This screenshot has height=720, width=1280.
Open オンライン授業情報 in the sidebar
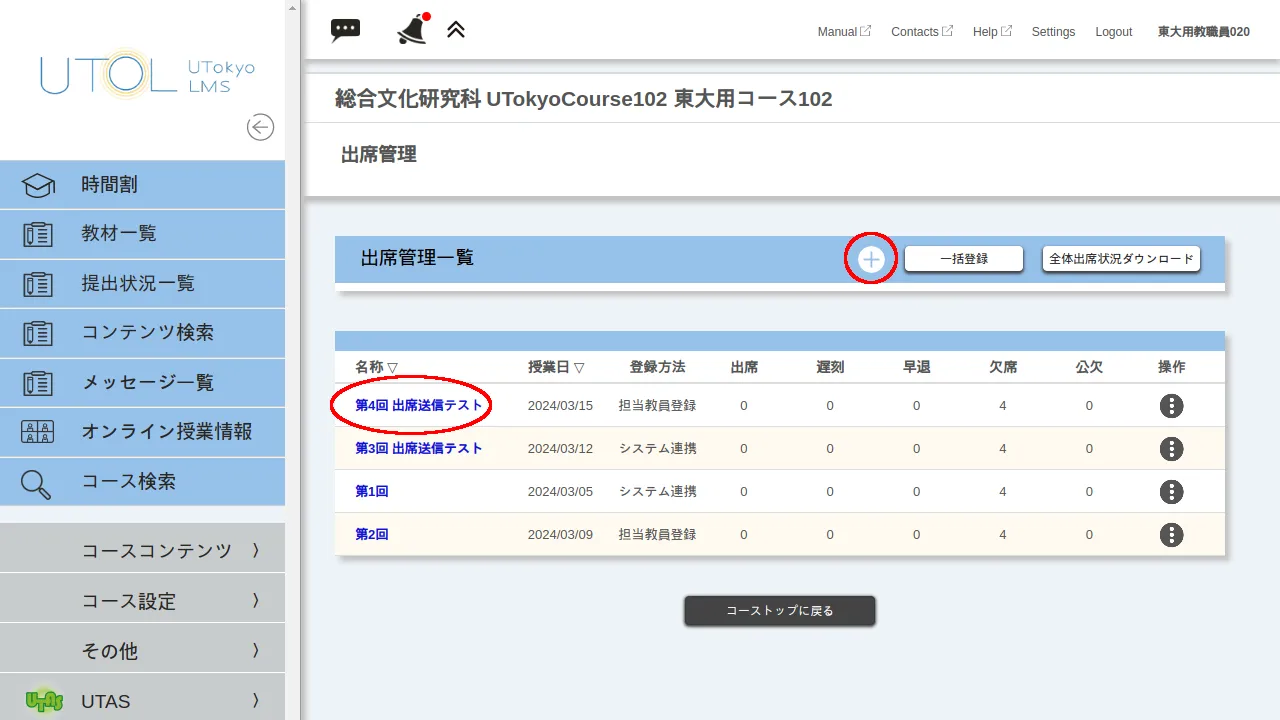pyautogui.click(x=142, y=432)
